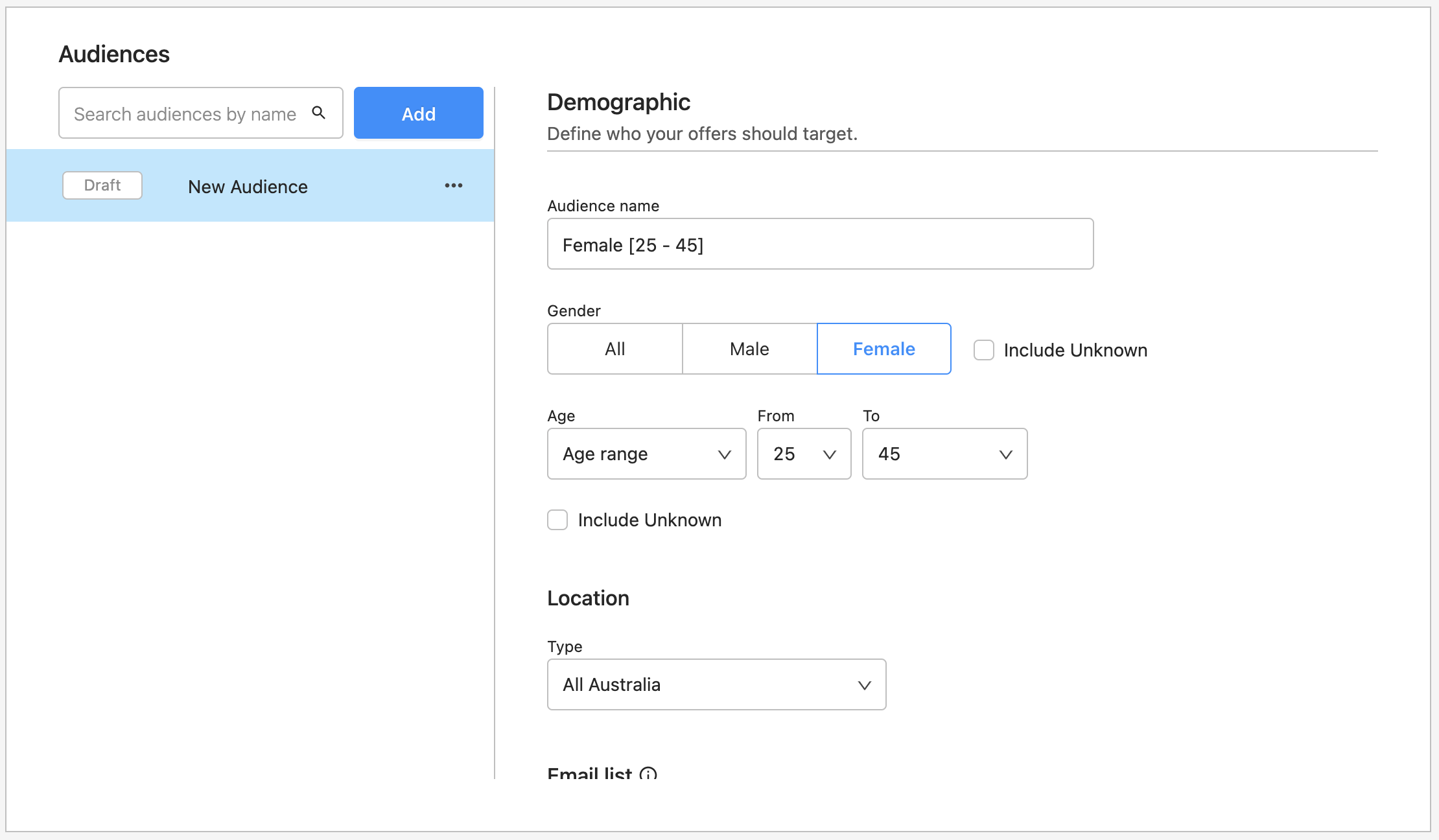Select Female gender option
Viewport: 1439px width, 840px height.
click(884, 349)
